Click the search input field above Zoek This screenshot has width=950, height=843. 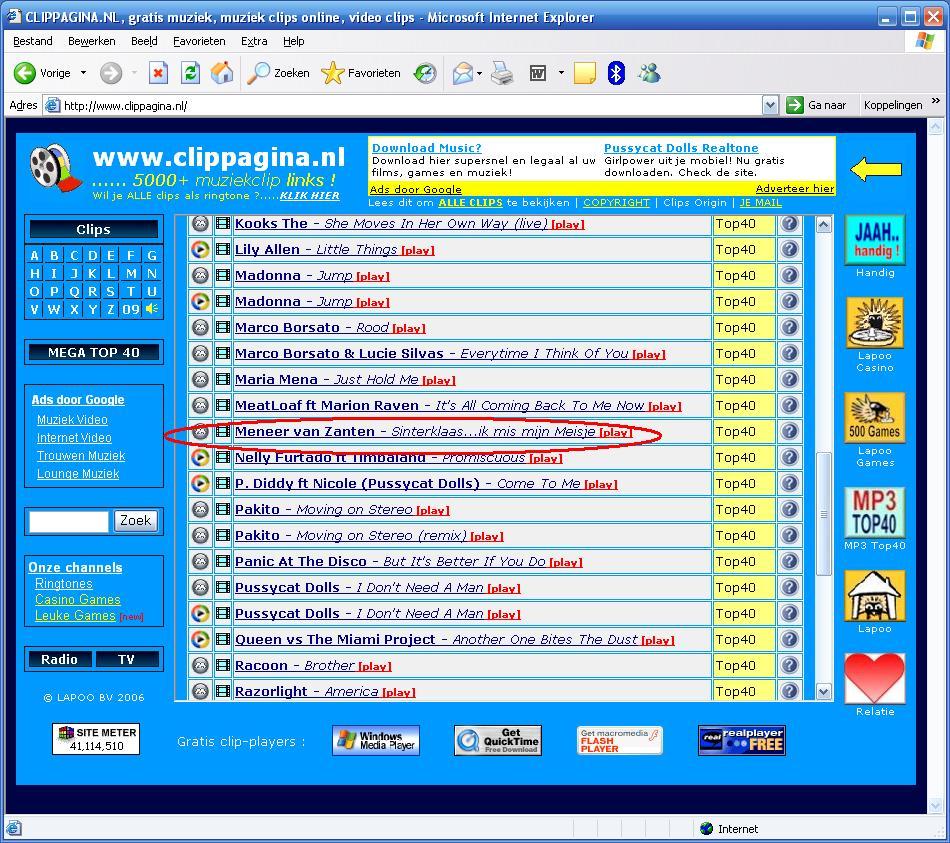pos(68,521)
